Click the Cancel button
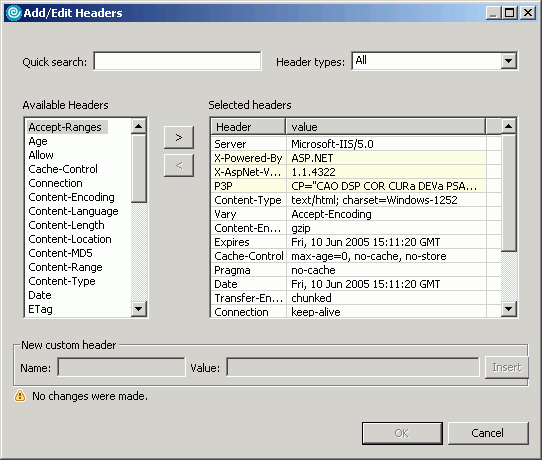542x460 pixels. pos(488,433)
